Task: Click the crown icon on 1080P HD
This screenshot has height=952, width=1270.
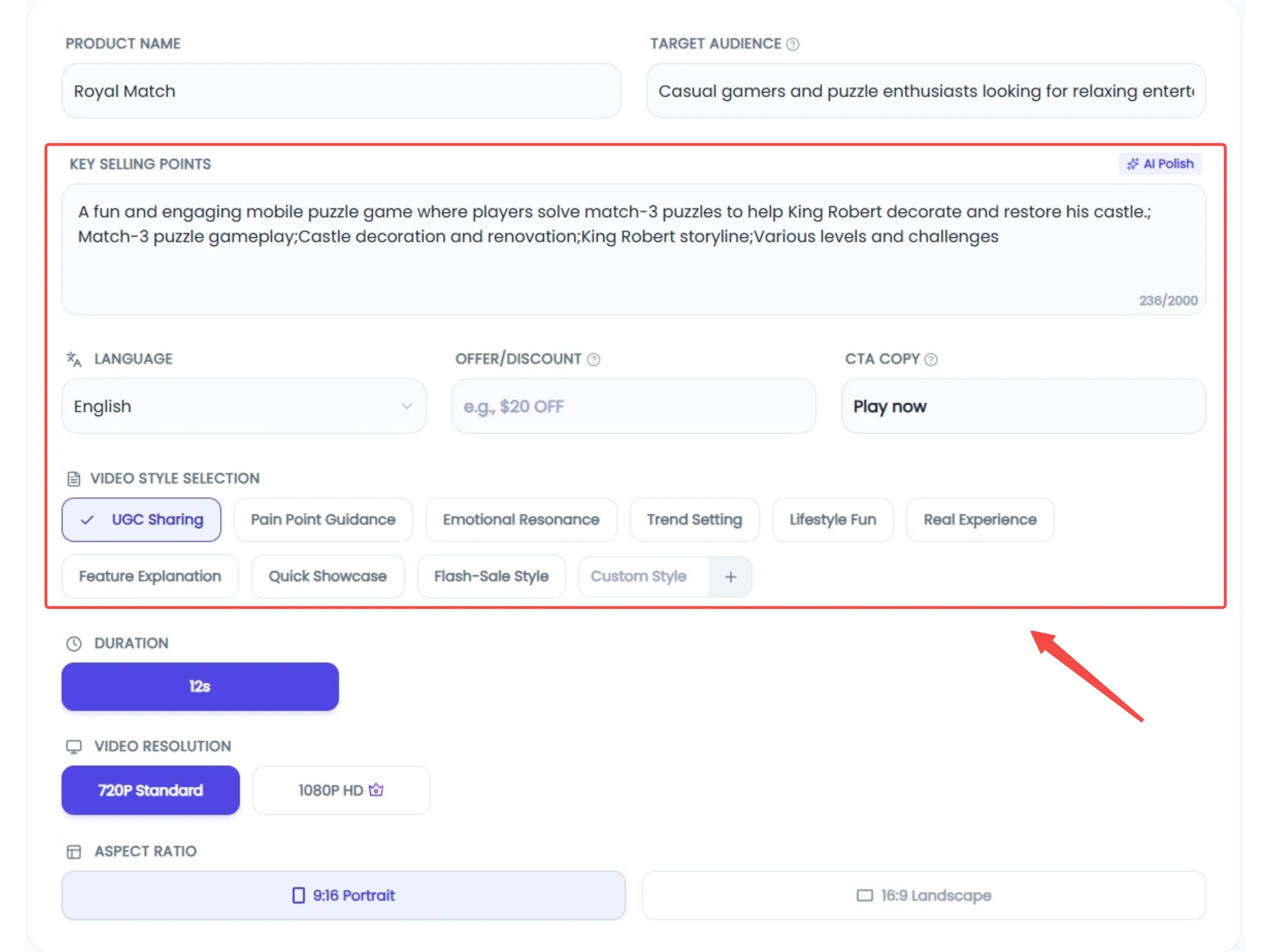Action: (376, 790)
